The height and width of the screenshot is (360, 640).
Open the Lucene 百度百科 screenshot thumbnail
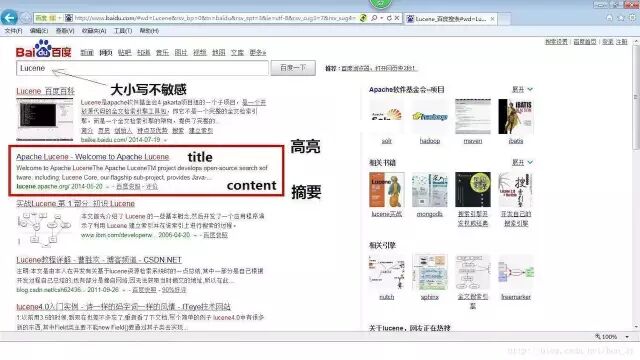pos(44,119)
